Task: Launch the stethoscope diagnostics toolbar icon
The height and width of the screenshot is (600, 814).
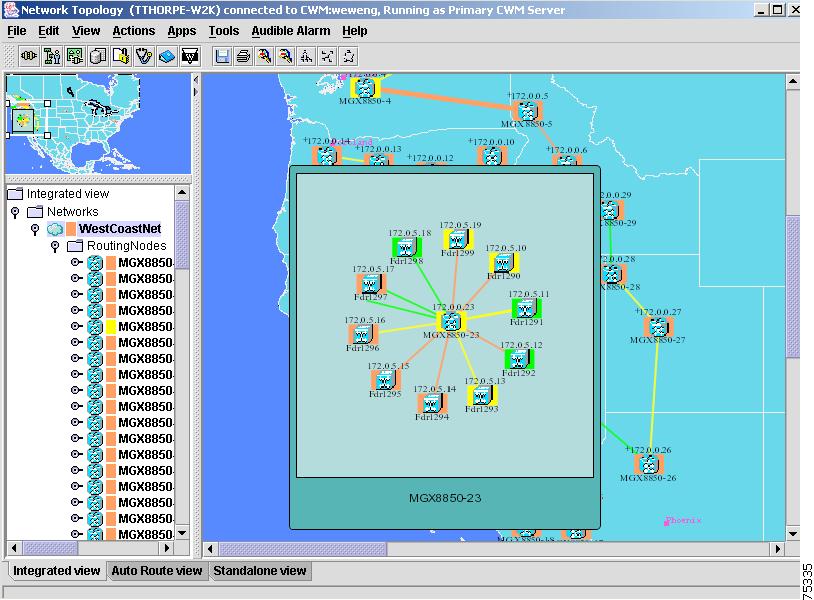Action: (144, 56)
